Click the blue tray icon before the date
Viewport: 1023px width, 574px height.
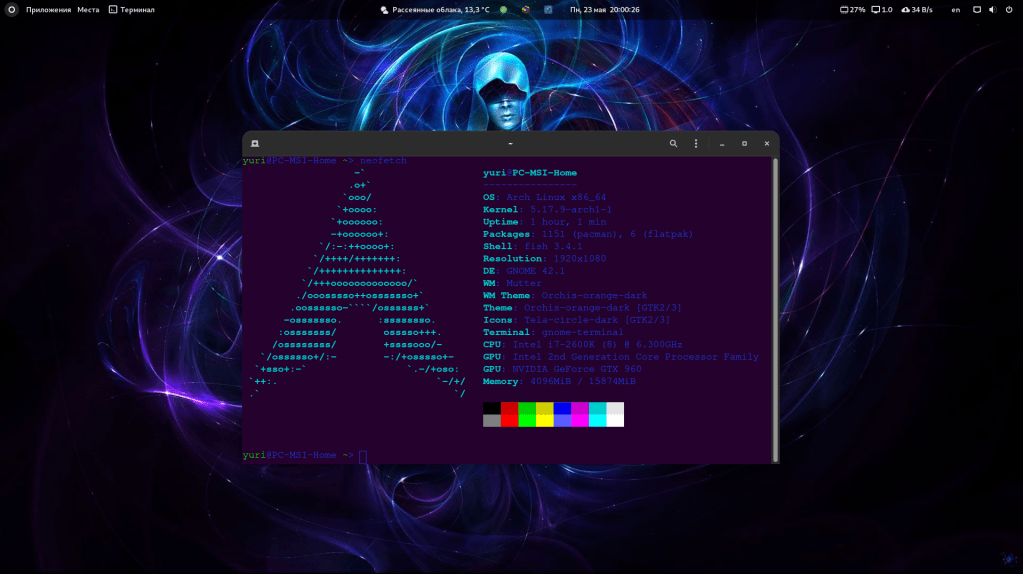[548, 9]
